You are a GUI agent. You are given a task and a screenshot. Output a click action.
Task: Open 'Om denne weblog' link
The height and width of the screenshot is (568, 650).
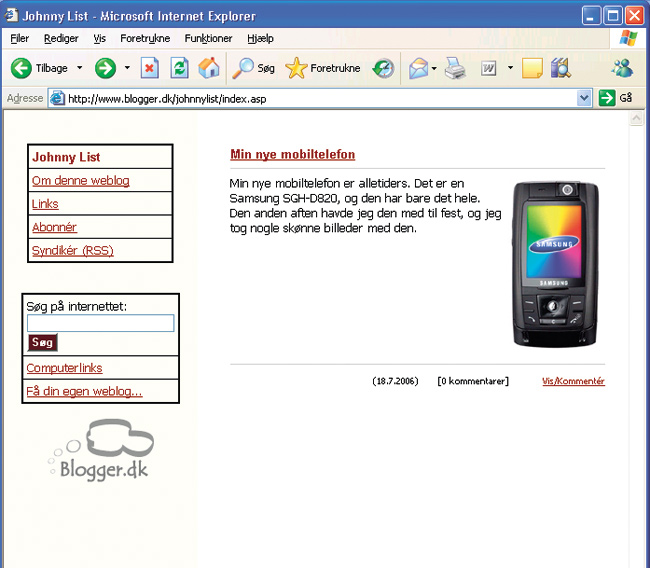[x=81, y=181]
